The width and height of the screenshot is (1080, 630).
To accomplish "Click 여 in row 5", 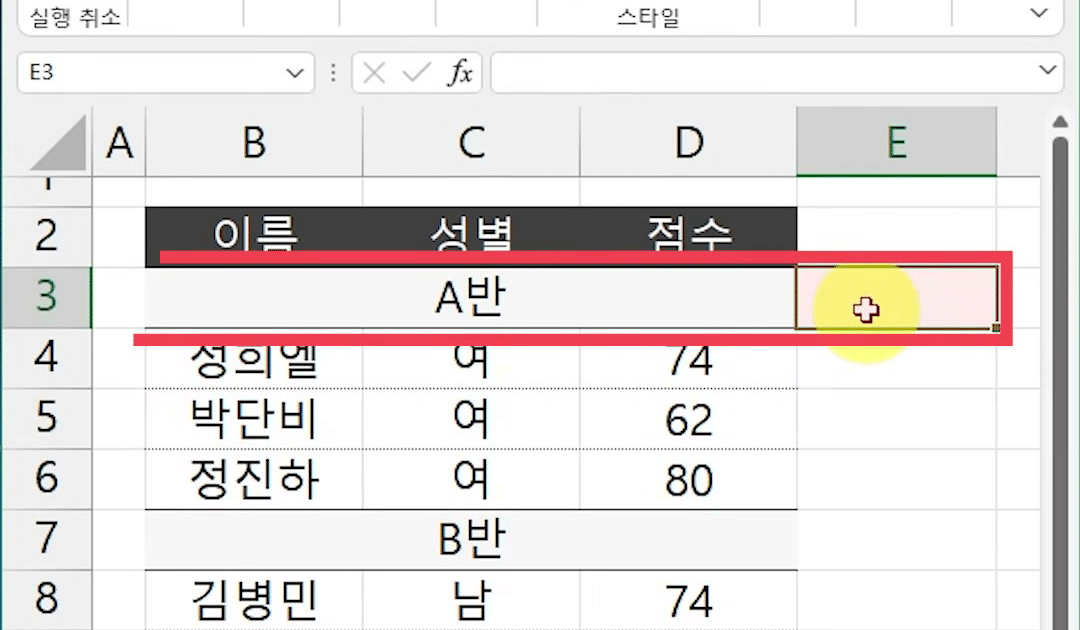I will click(471, 418).
